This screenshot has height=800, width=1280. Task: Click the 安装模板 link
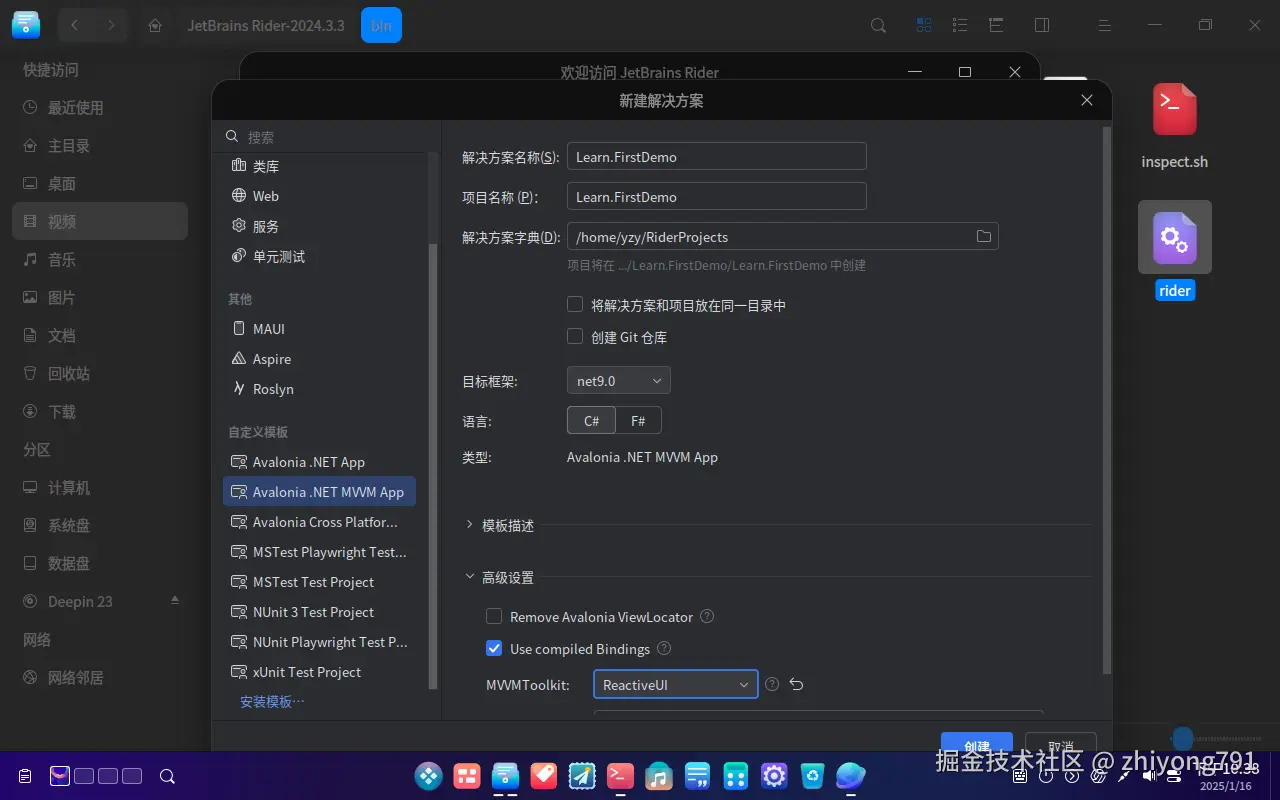point(272,701)
